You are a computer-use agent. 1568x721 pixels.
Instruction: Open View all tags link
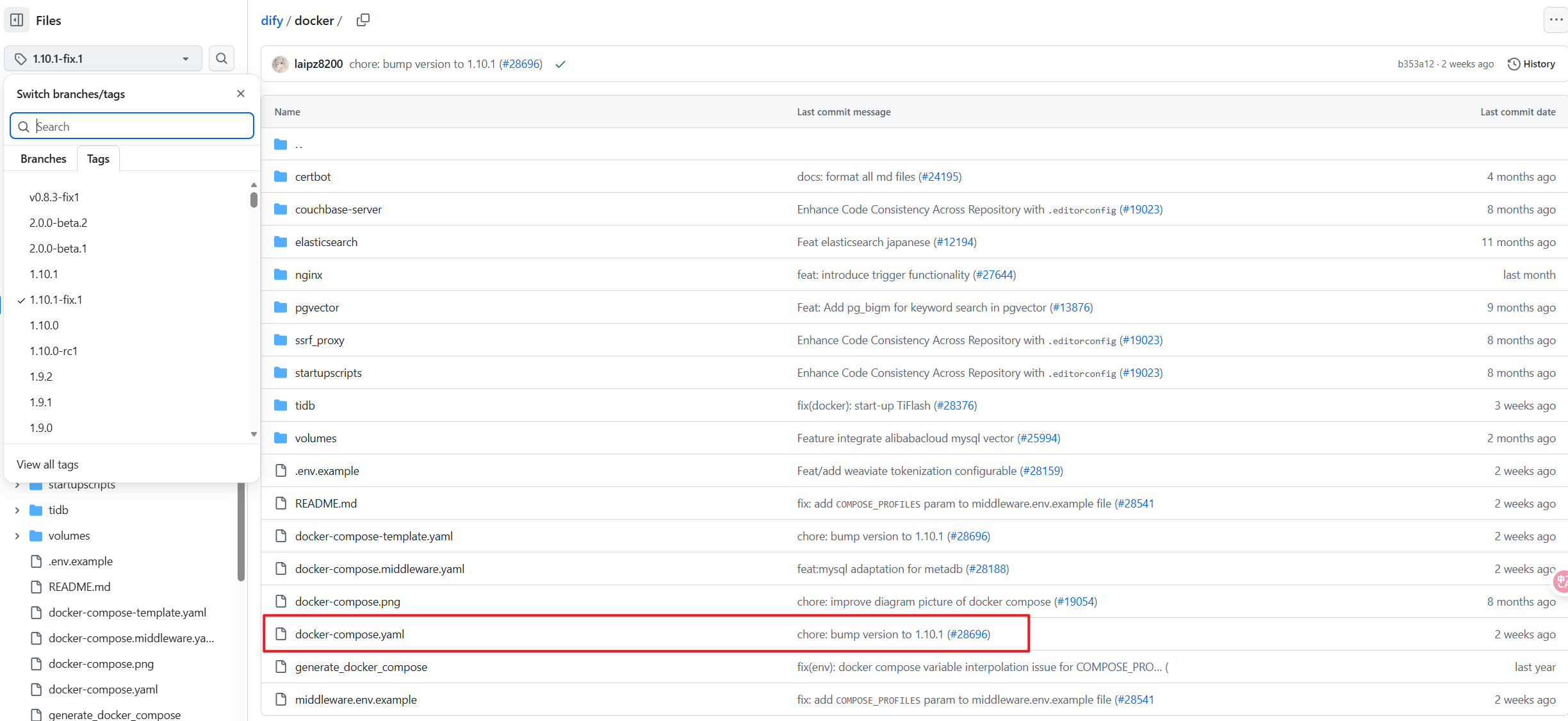[47, 464]
